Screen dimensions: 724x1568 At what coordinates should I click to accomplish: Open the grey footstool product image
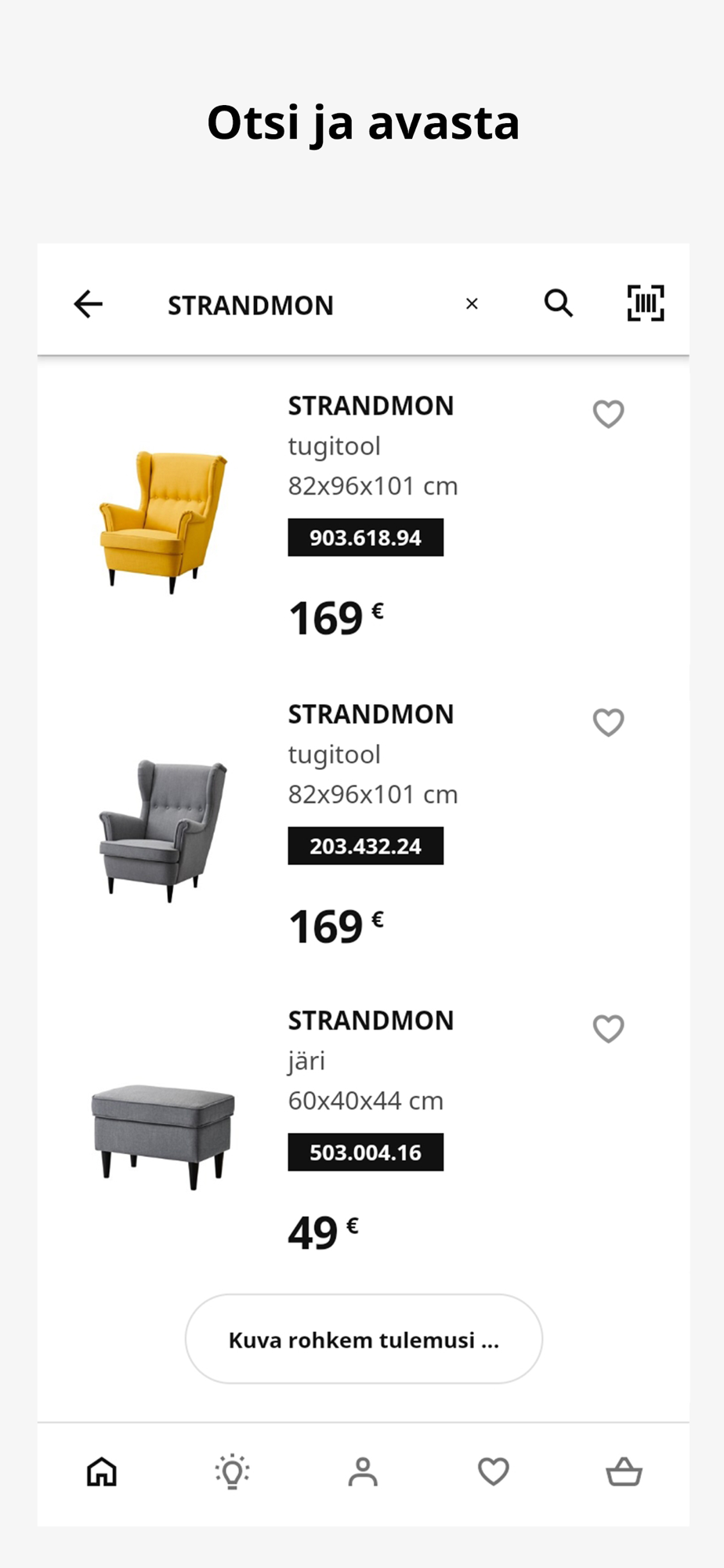[163, 1135]
